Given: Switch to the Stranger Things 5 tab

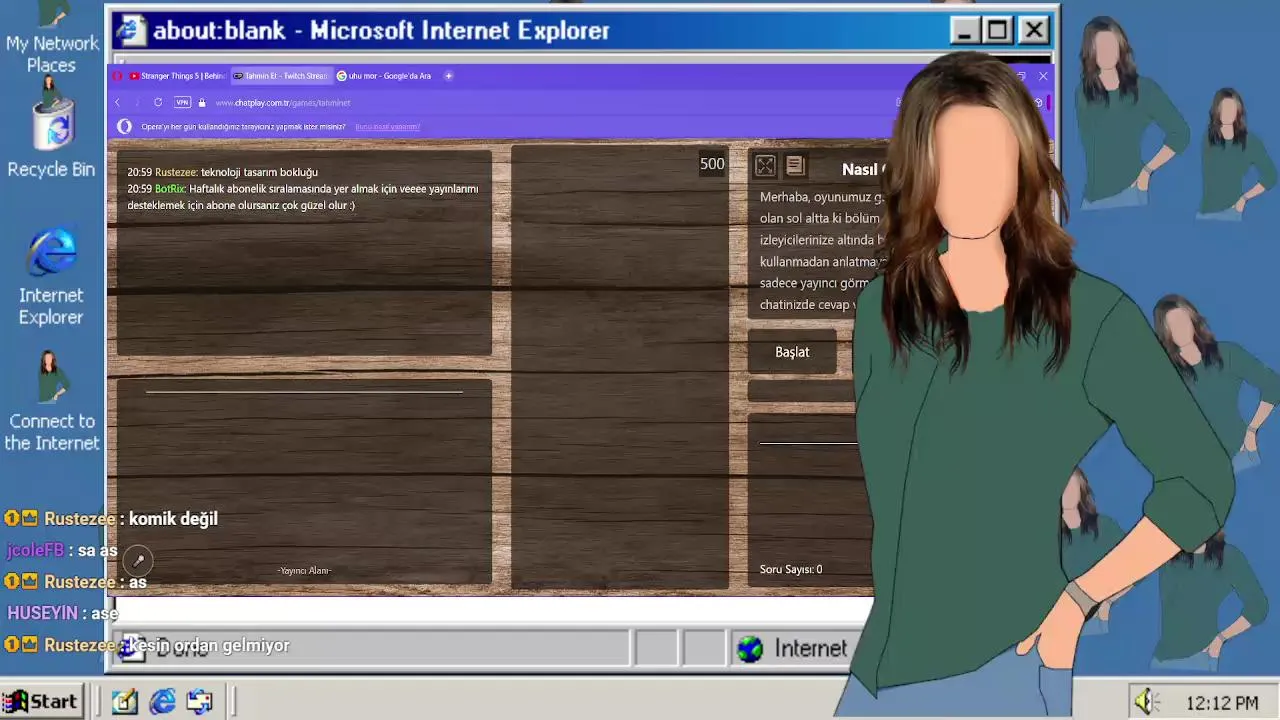Looking at the screenshot, I should pyautogui.click(x=177, y=76).
